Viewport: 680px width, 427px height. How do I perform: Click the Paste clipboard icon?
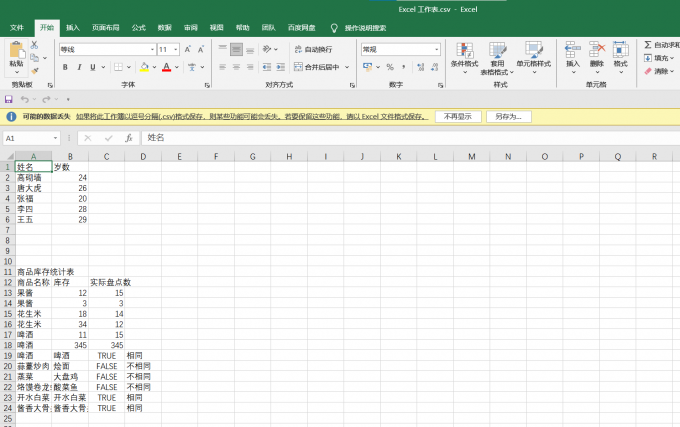click(16, 50)
